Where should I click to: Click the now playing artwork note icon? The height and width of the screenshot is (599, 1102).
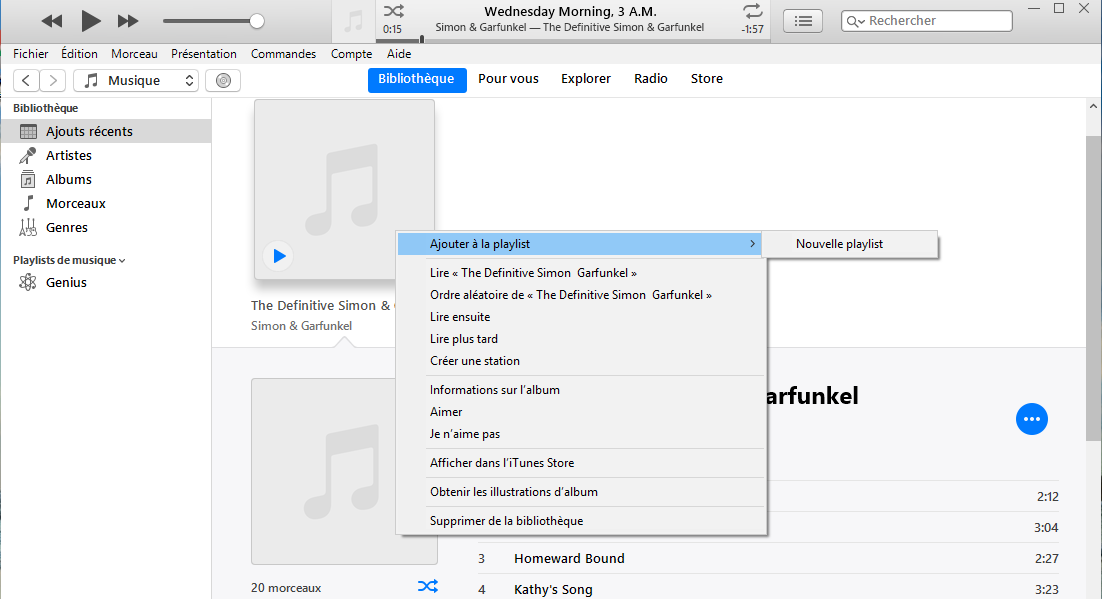[x=354, y=22]
